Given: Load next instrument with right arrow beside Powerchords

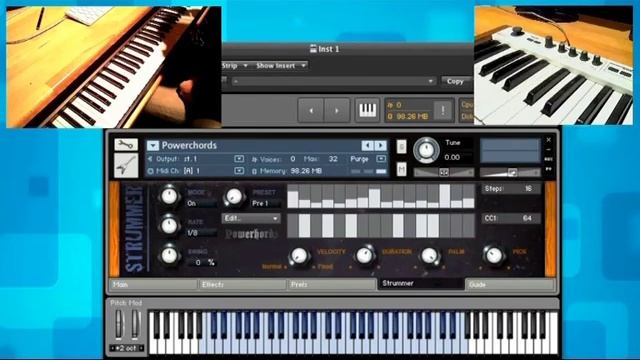Looking at the screenshot, I should 380,145.
